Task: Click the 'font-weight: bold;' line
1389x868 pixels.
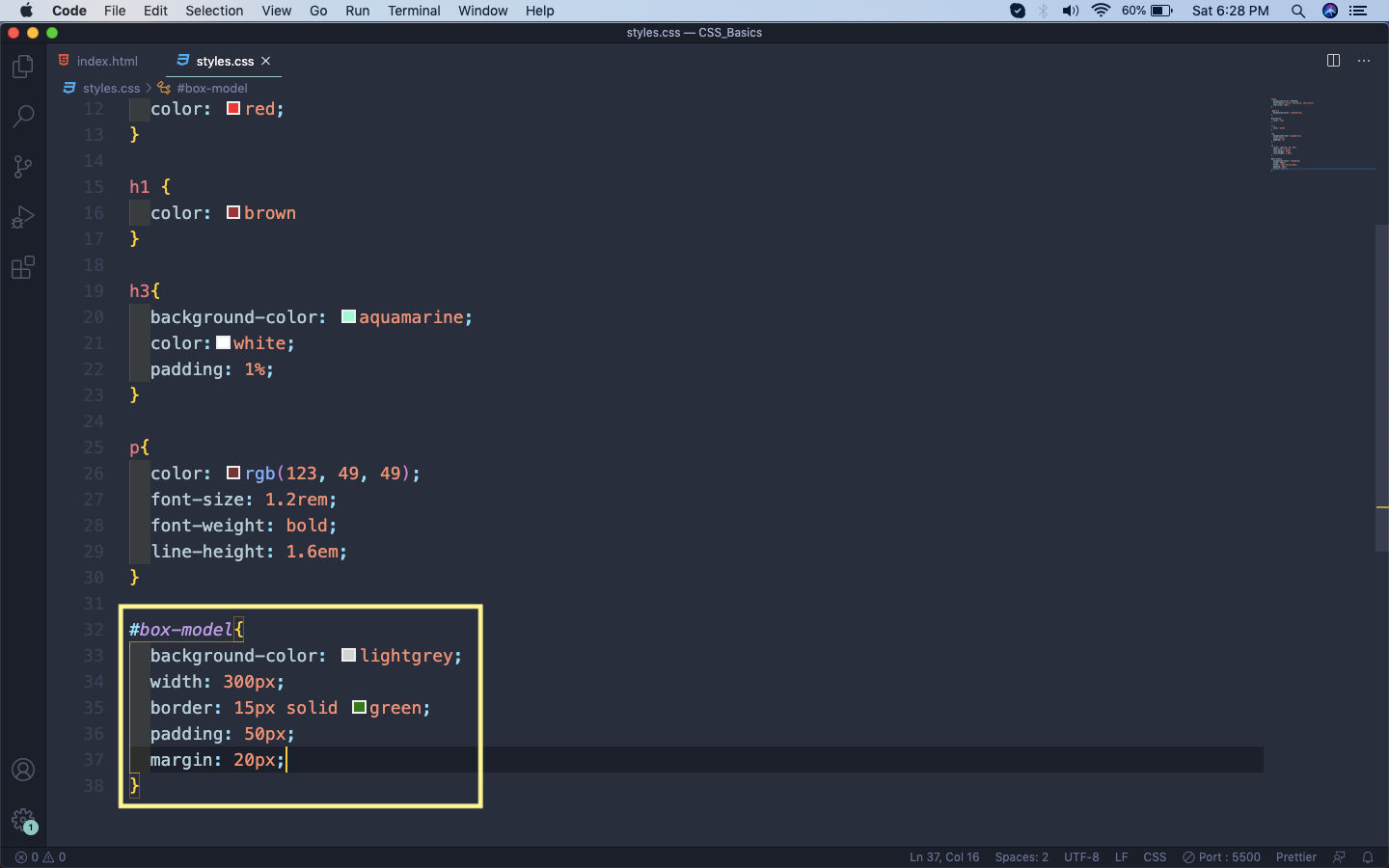Action: (x=244, y=525)
